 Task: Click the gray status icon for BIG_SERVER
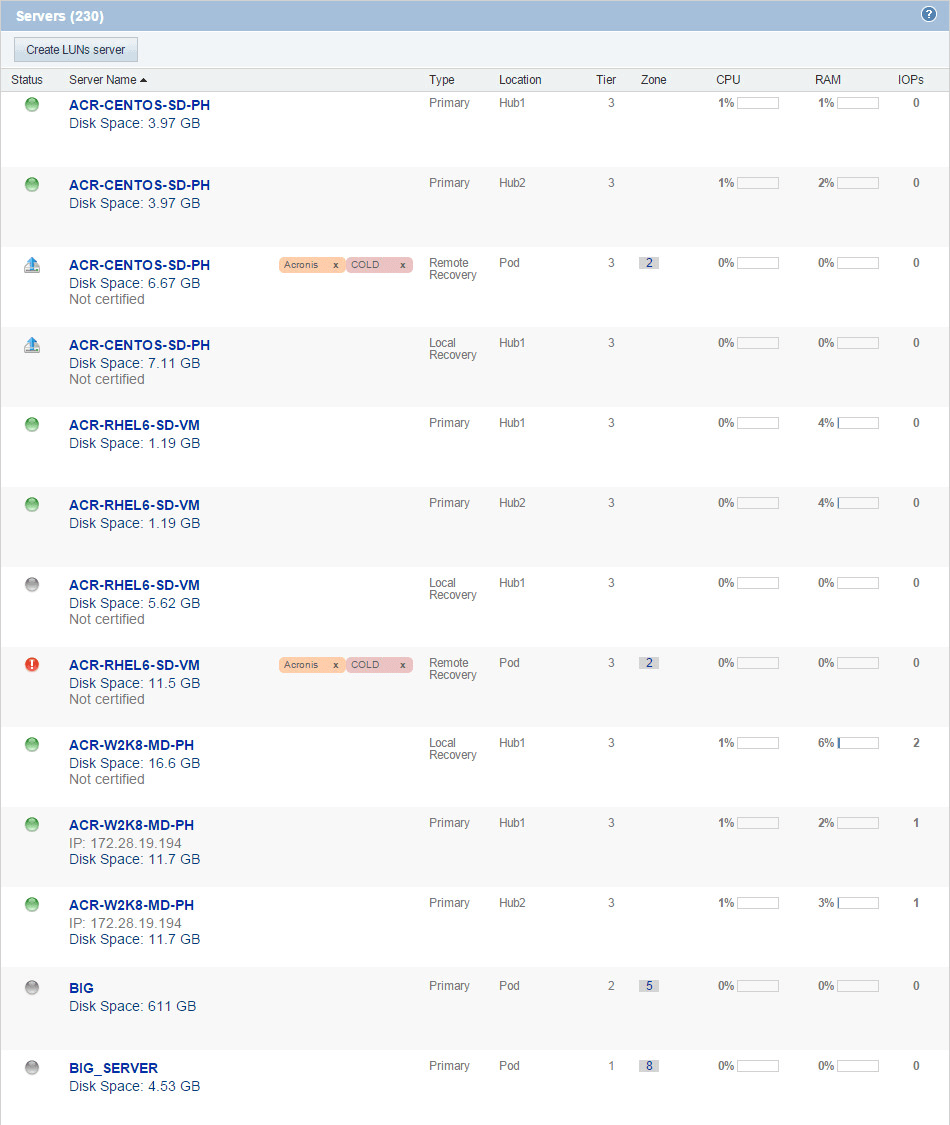[32, 1067]
